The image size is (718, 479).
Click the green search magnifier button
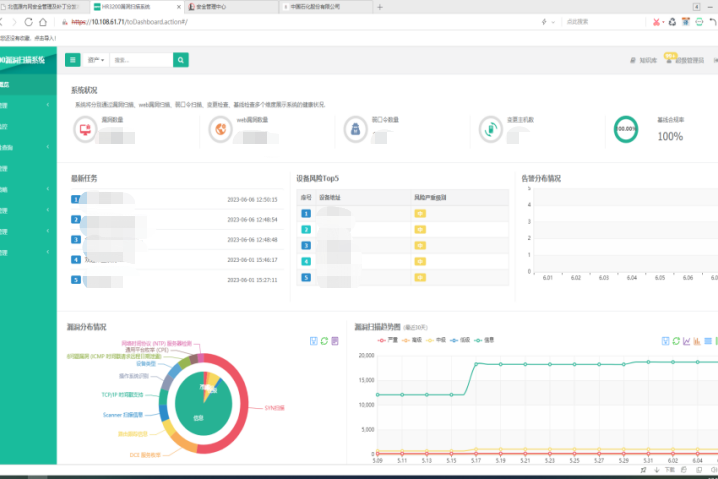pos(180,60)
